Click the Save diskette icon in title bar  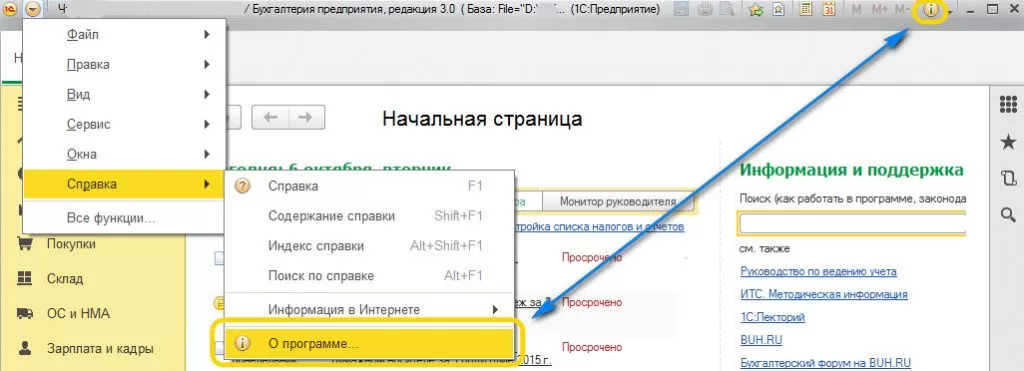pyautogui.click(x=682, y=10)
